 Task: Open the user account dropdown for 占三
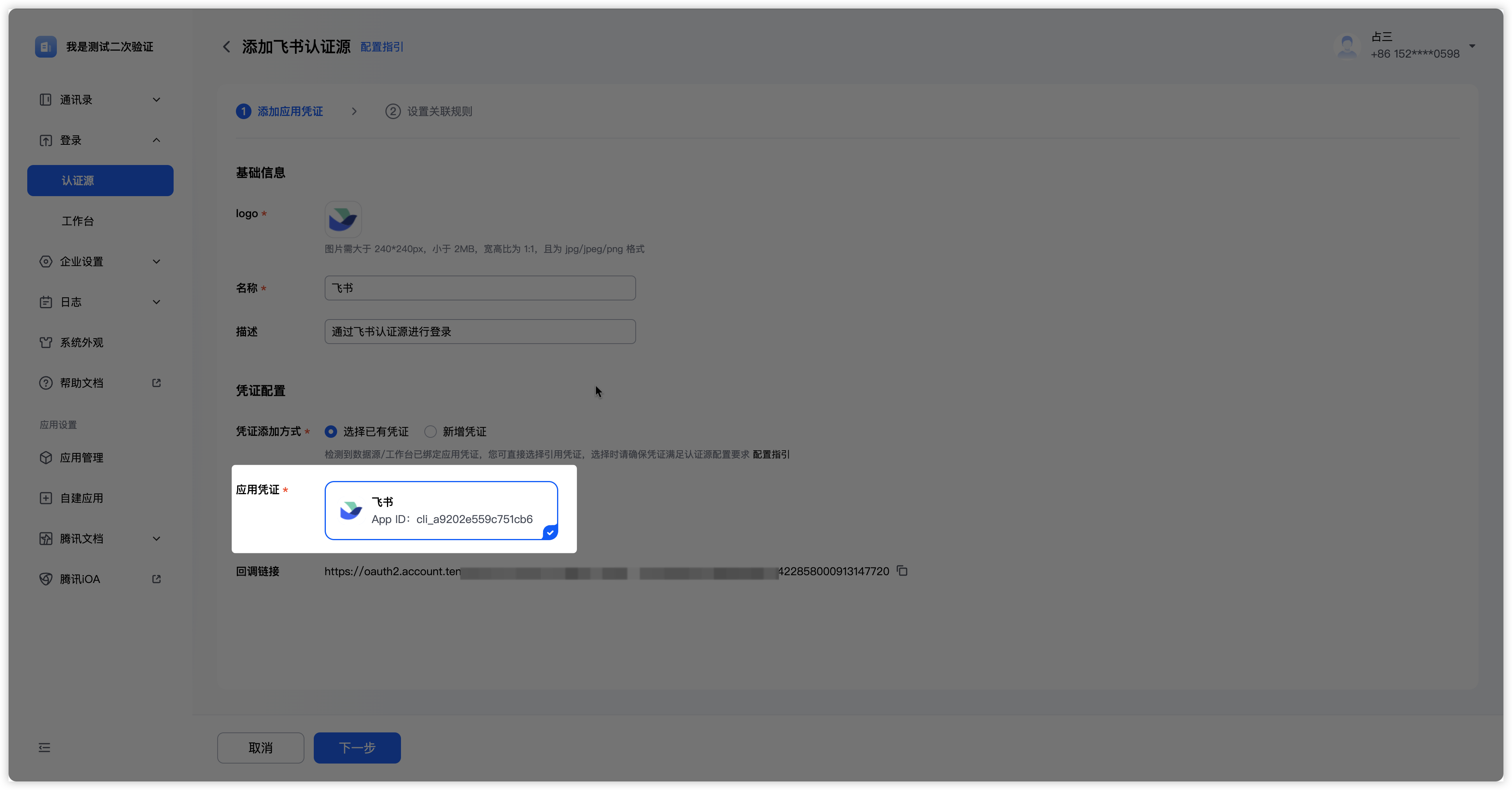1472,46
